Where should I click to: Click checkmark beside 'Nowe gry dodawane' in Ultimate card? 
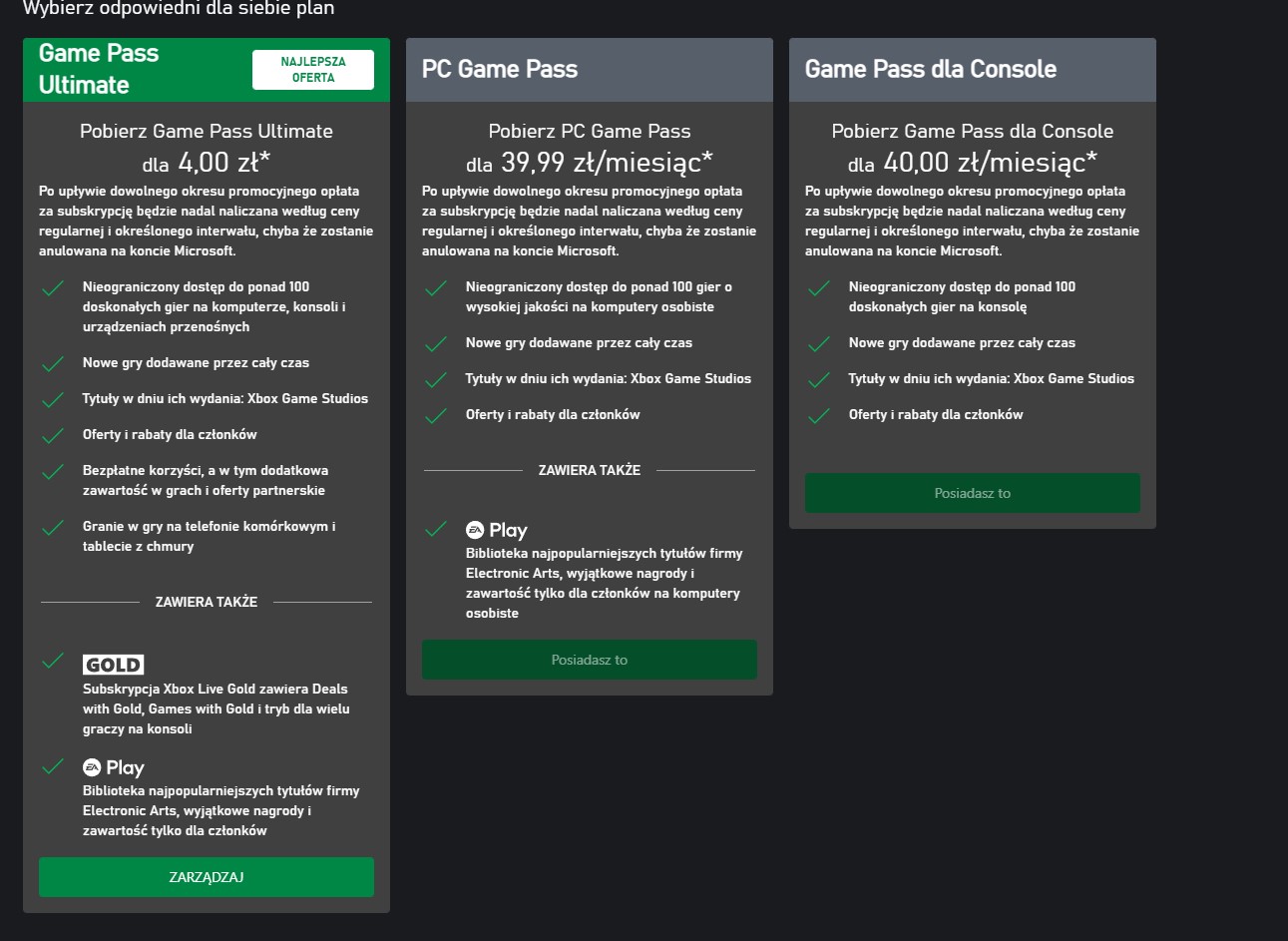coord(53,364)
